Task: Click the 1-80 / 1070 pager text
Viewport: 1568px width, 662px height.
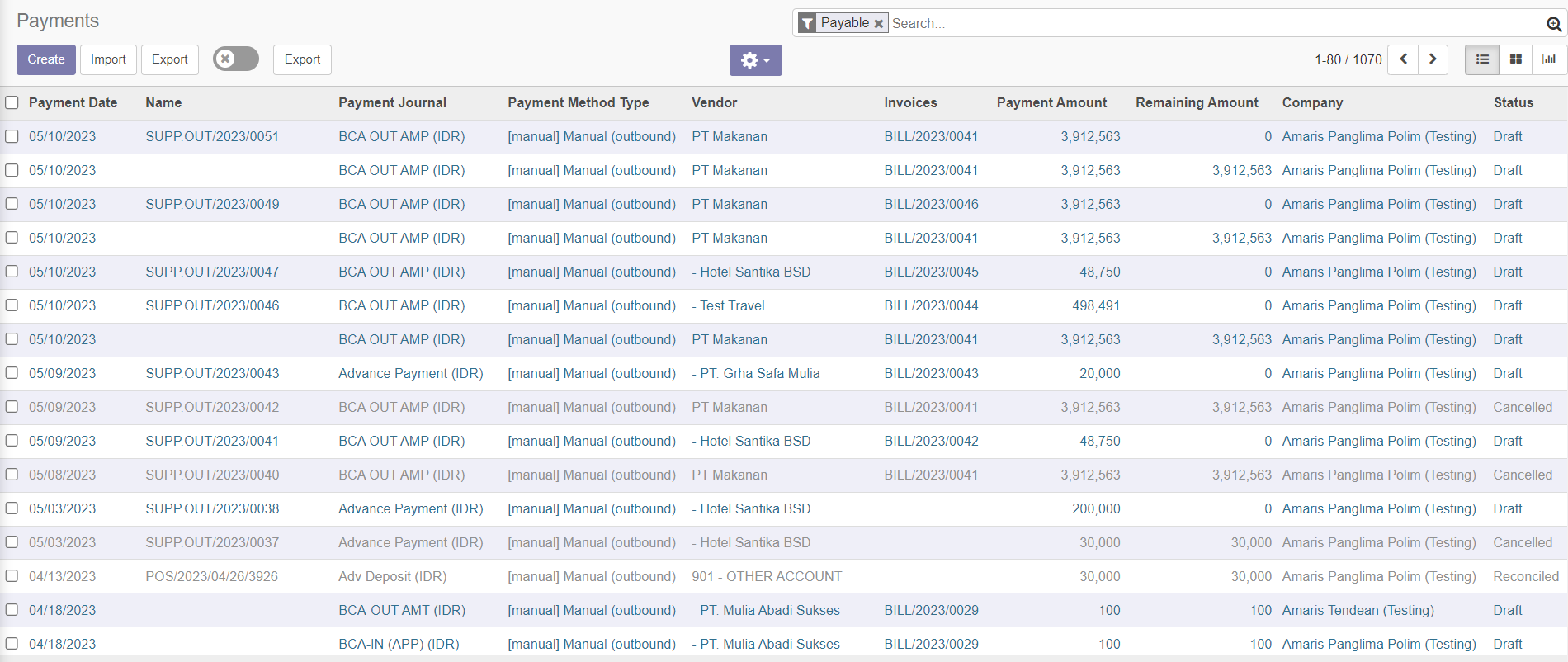Action: (x=1348, y=59)
